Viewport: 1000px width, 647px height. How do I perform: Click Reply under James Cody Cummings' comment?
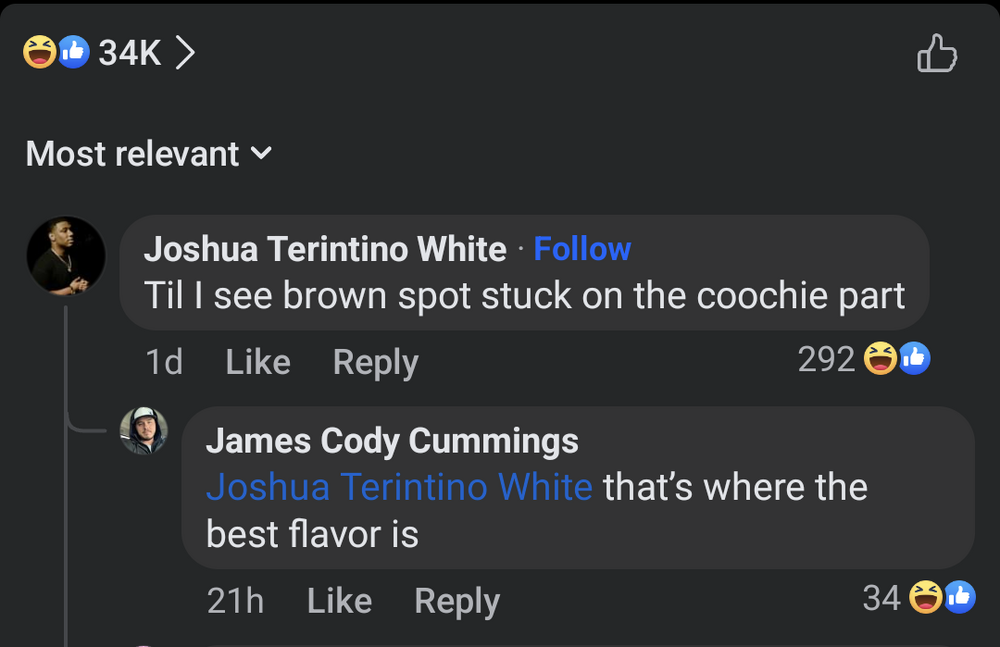pos(456,601)
